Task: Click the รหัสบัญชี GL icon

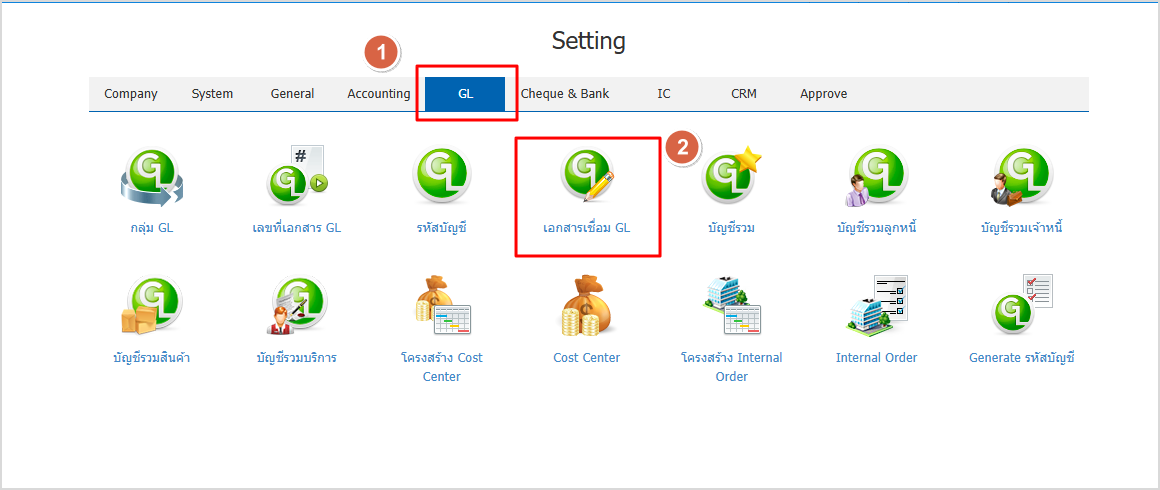Action: [x=442, y=177]
